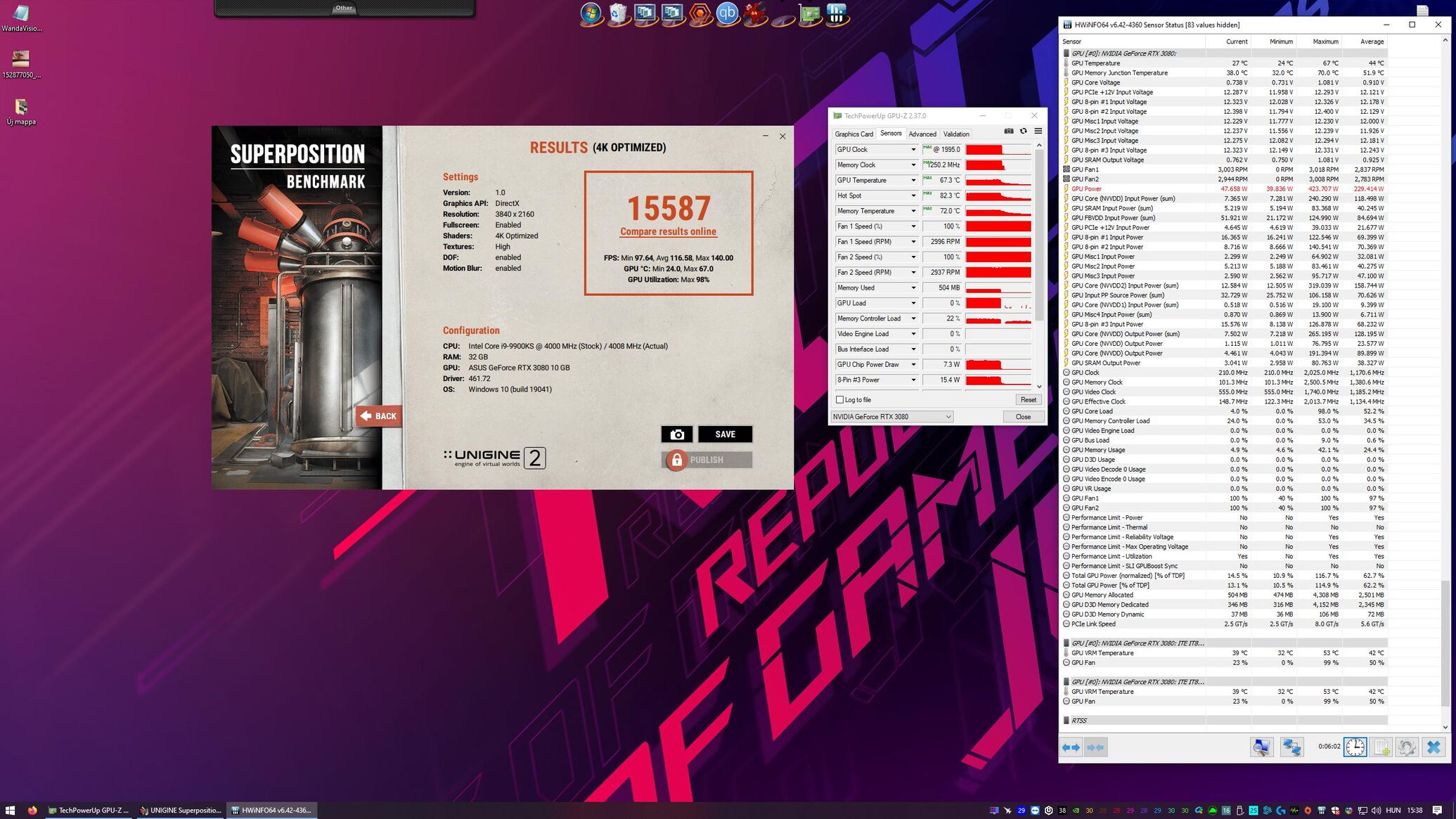Screen dimensions: 1456x819
Task: Open the WandaVision desktop shortcut
Action: (21, 18)
